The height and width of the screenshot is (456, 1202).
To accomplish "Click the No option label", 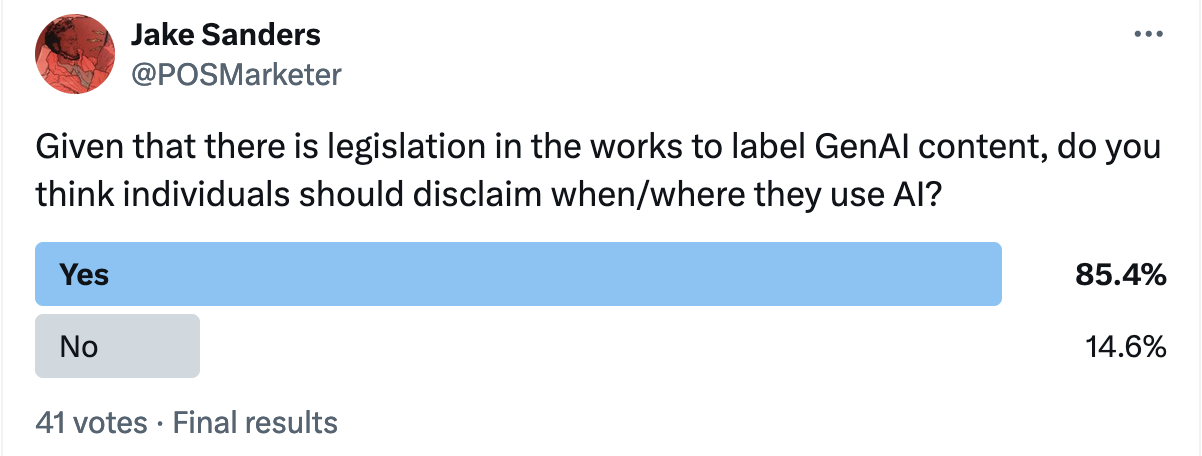I will coord(79,347).
